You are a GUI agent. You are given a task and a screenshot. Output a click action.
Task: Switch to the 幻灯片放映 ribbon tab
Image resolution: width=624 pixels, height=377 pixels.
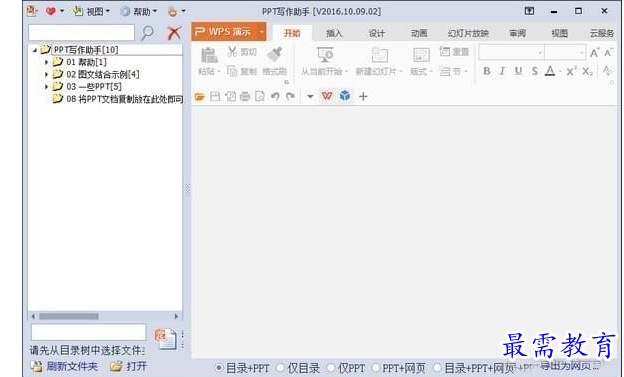tap(468, 33)
